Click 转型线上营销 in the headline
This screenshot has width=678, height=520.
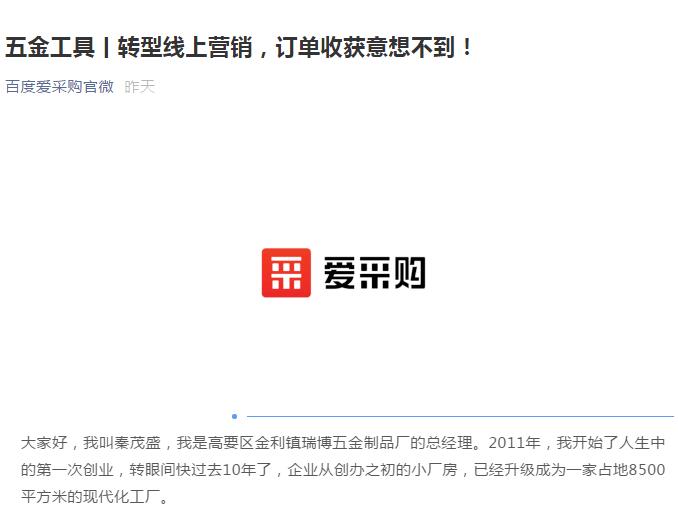185,47
